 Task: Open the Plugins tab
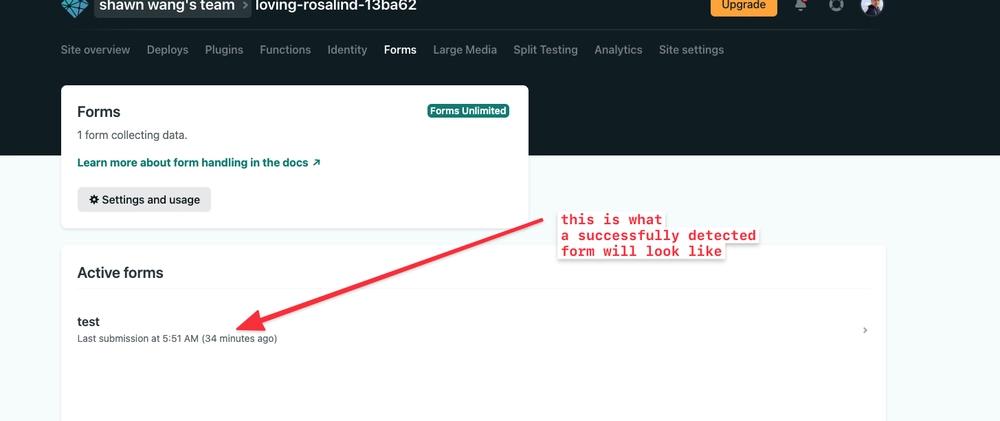[224, 50]
